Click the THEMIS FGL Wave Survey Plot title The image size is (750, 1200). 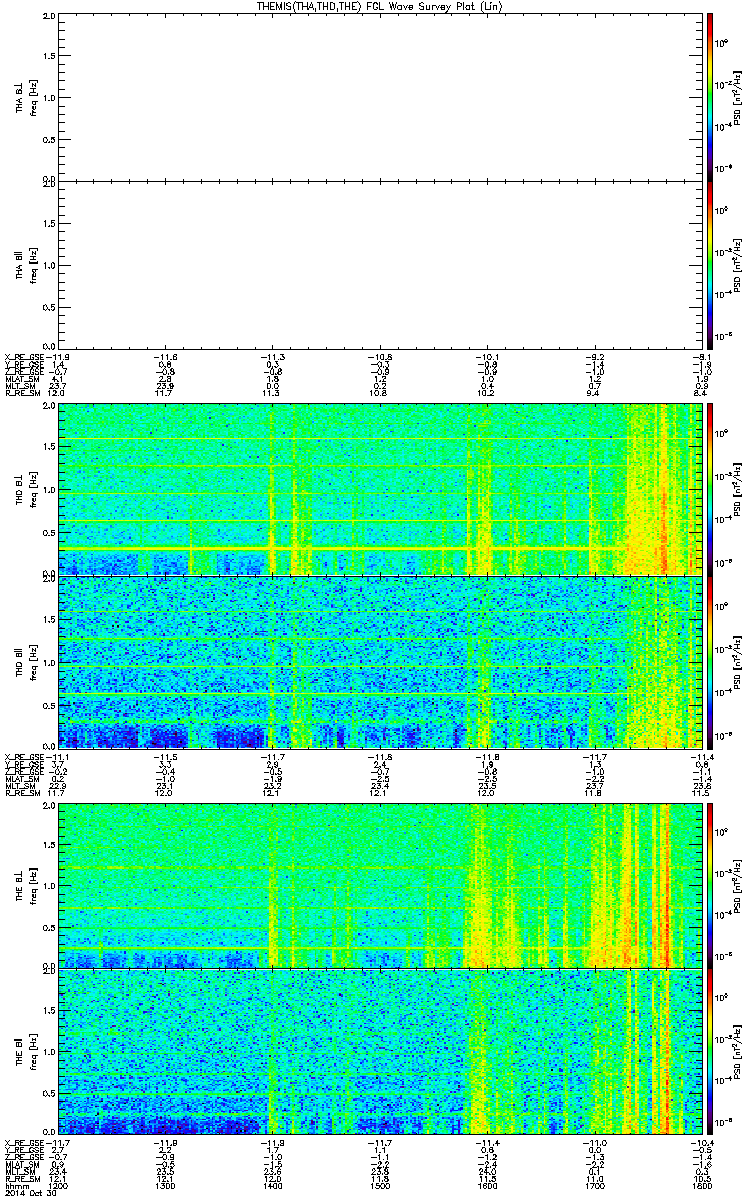tap(380, 6)
